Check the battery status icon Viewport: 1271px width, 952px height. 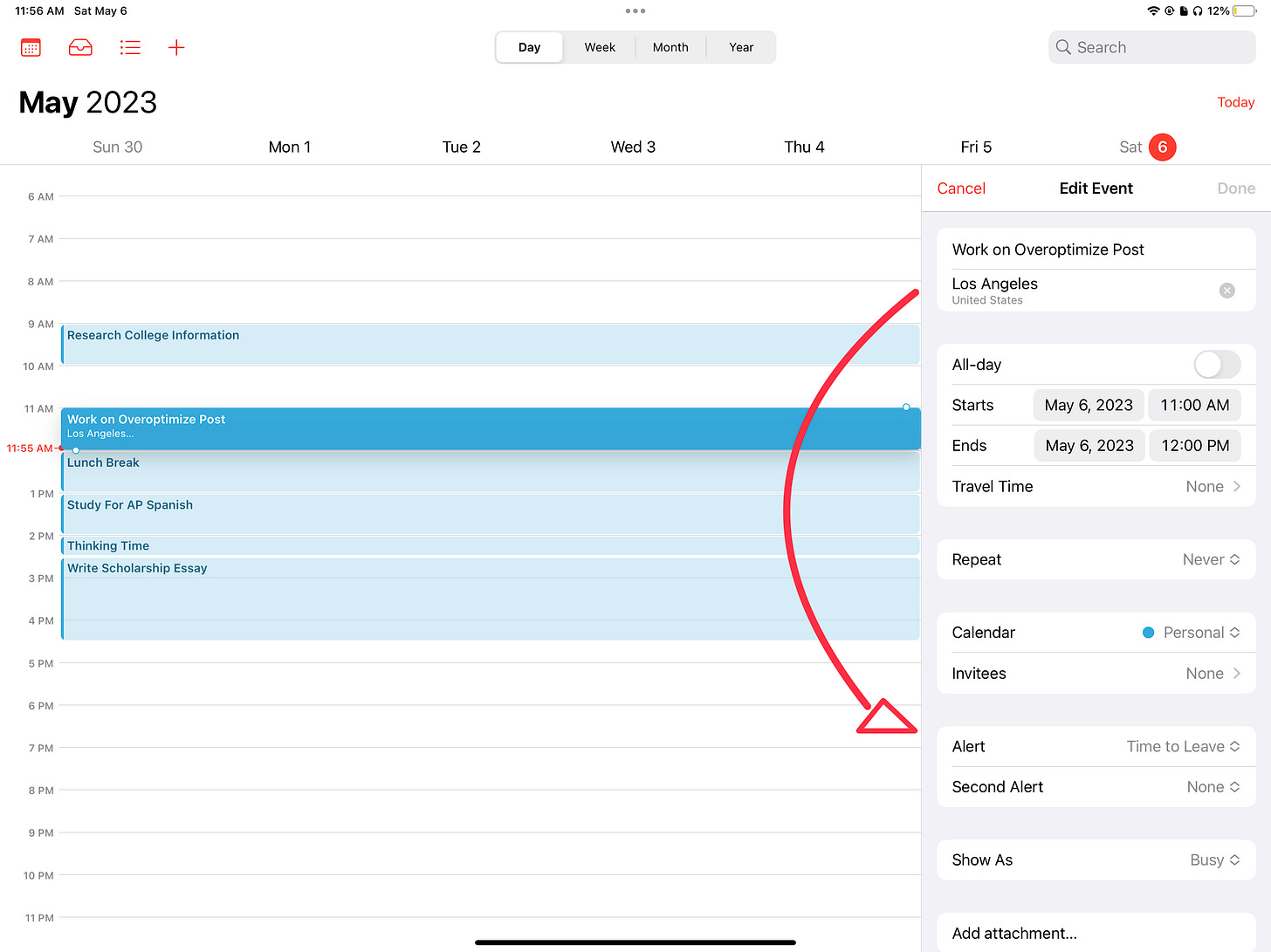[1244, 10]
